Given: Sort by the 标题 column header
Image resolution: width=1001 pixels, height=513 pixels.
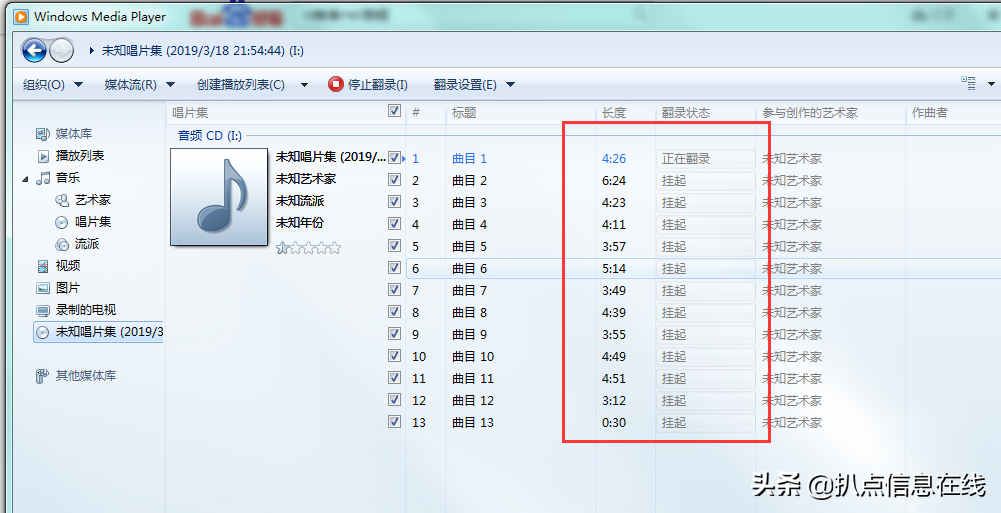Looking at the screenshot, I should tap(464, 113).
